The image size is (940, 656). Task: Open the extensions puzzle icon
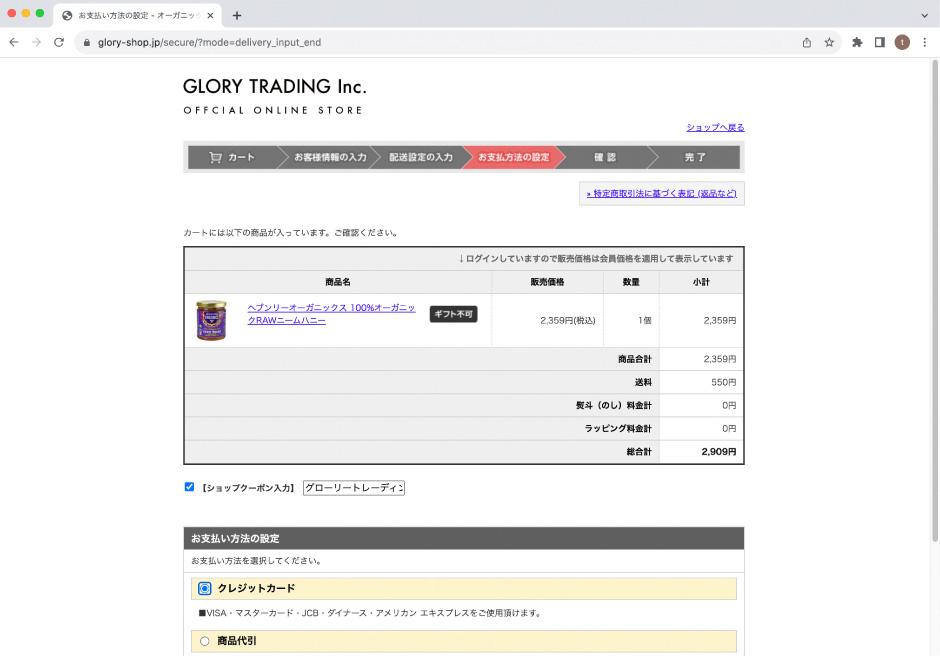coord(857,42)
